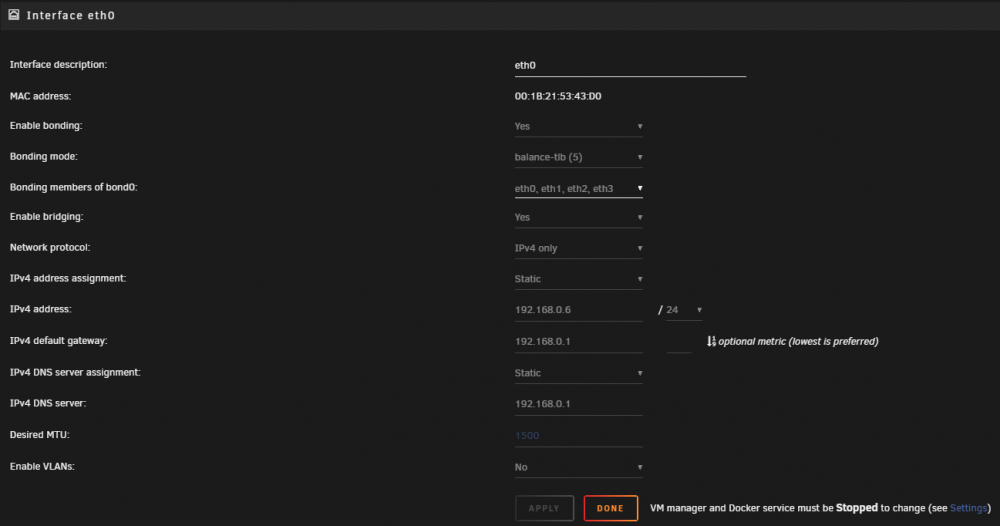This screenshot has height=526, width=1000.
Task: Click the word Stopped in the notice
Action: click(x=857, y=508)
